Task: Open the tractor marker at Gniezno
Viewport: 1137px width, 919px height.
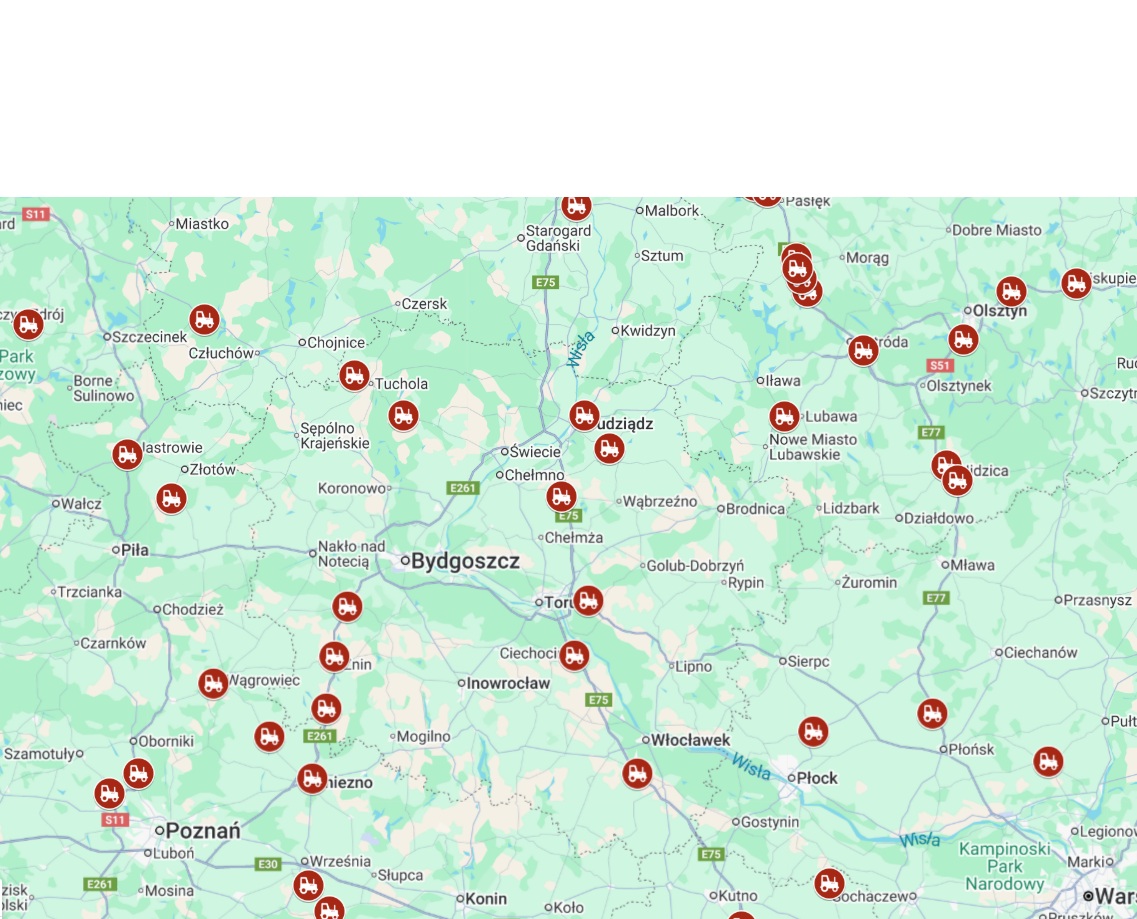Action: (x=312, y=779)
